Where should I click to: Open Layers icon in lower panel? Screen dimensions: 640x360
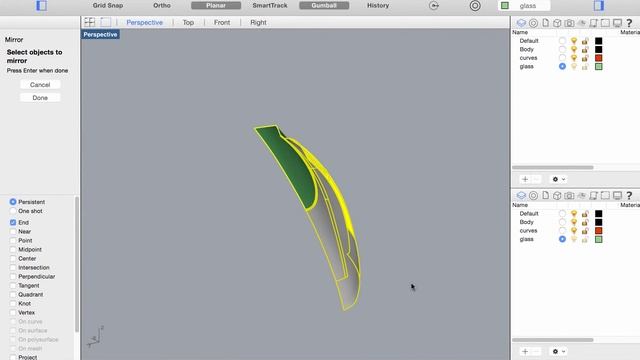coord(521,196)
